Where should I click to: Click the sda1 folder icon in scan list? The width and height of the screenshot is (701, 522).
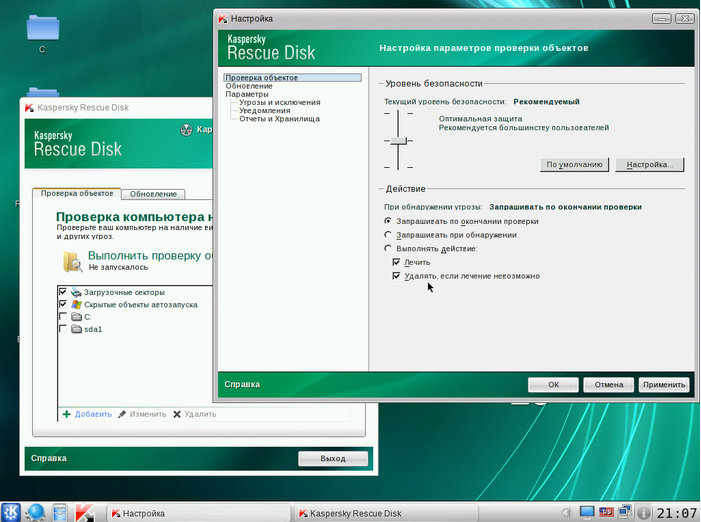point(76,329)
